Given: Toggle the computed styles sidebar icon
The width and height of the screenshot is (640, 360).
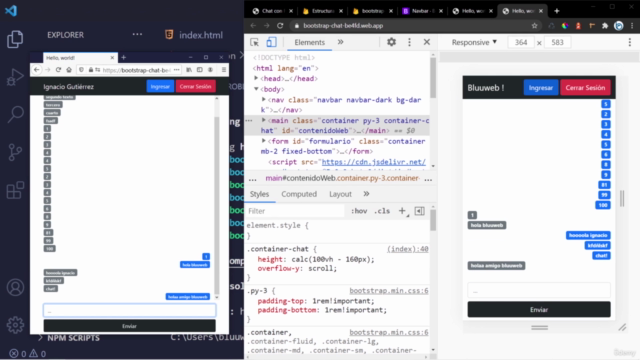Looking at the screenshot, I should pyautogui.click(x=419, y=211).
